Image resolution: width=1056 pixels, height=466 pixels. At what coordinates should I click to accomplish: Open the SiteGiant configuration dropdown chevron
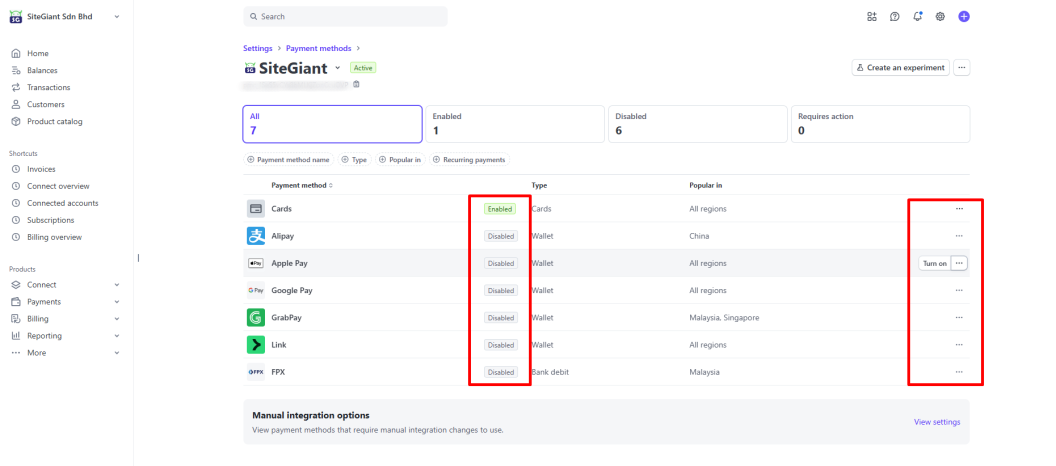(x=338, y=68)
